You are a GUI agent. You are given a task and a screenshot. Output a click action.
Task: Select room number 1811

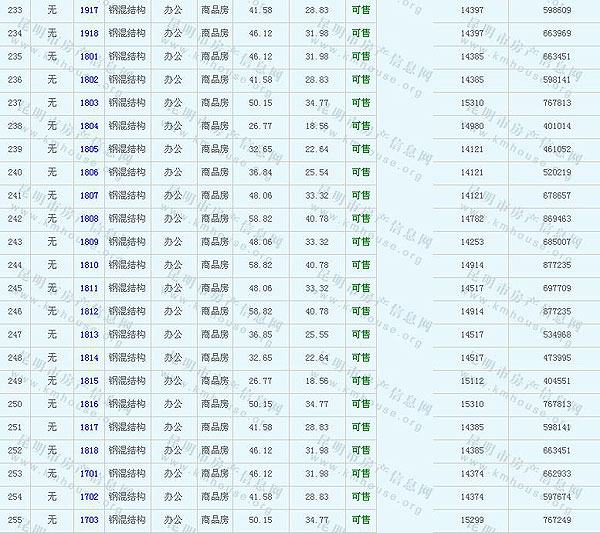tap(89, 288)
